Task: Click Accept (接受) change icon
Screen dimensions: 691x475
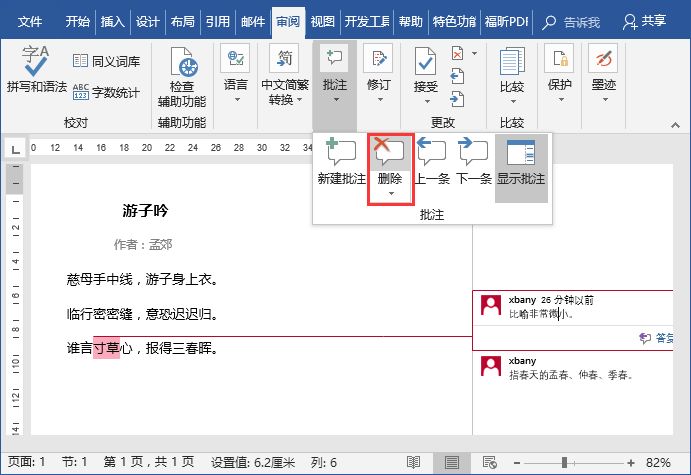Action: tap(425, 62)
